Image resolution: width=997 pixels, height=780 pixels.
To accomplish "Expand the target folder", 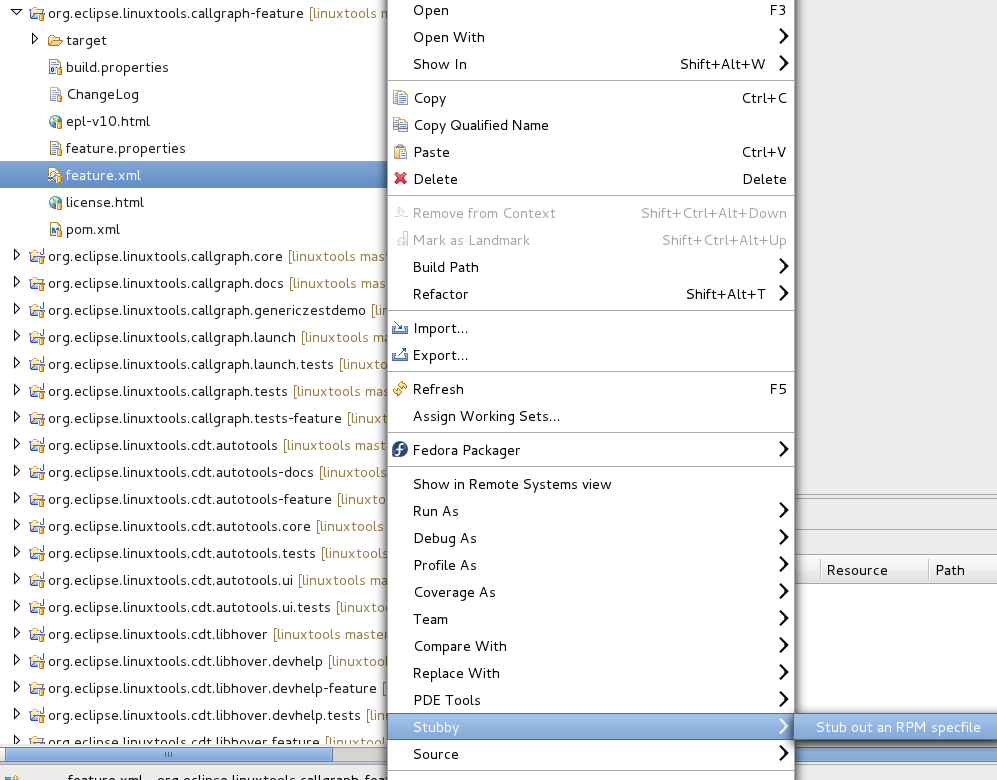I will click(35, 39).
